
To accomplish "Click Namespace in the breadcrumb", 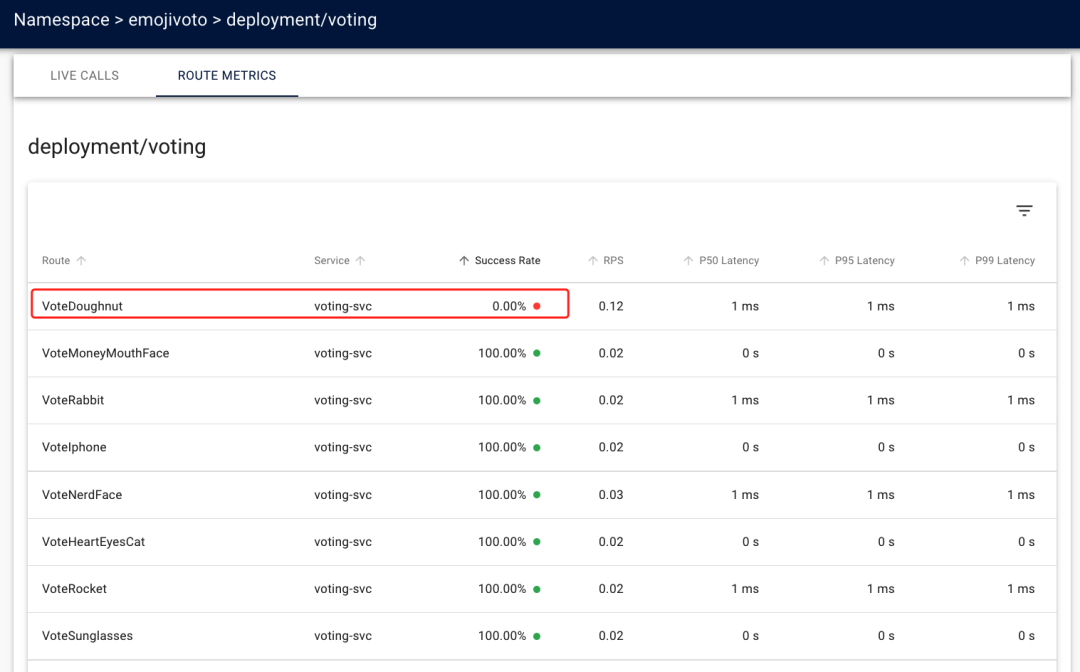I will point(61,20).
